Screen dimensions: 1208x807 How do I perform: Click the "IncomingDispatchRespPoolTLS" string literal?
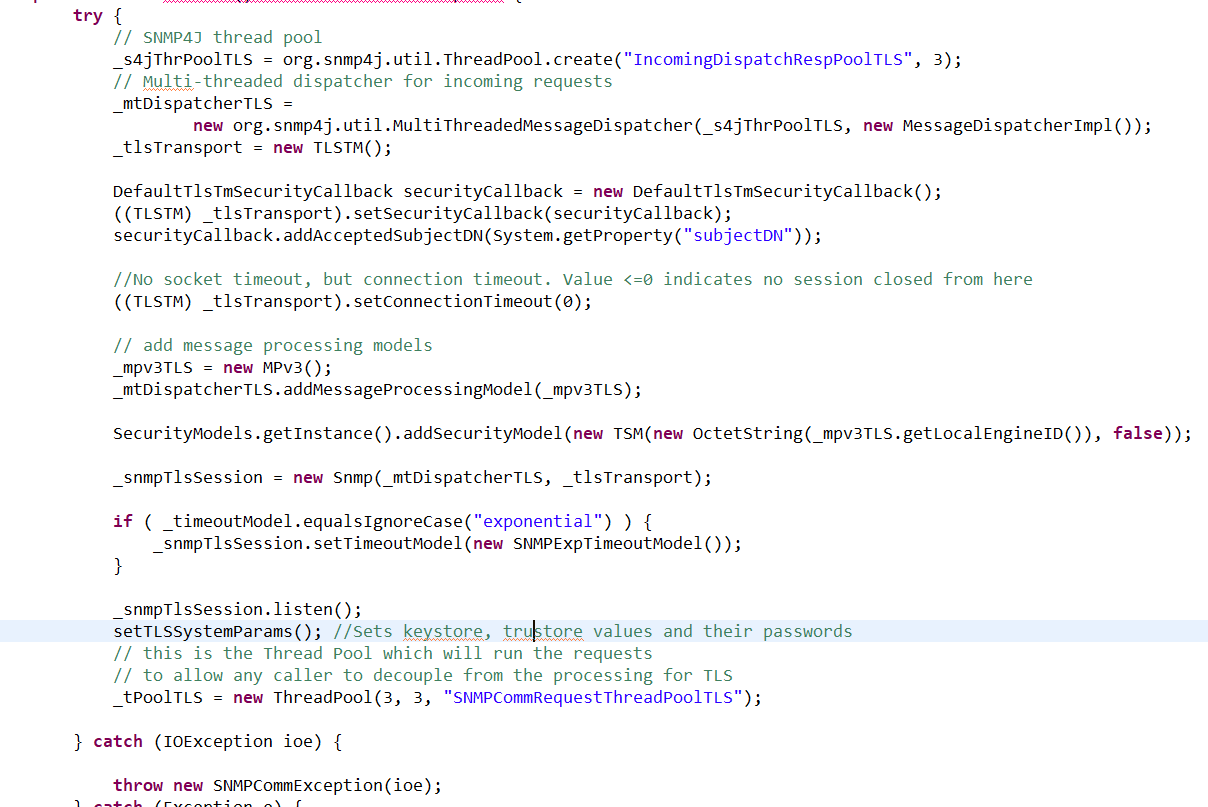(x=768, y=59)
